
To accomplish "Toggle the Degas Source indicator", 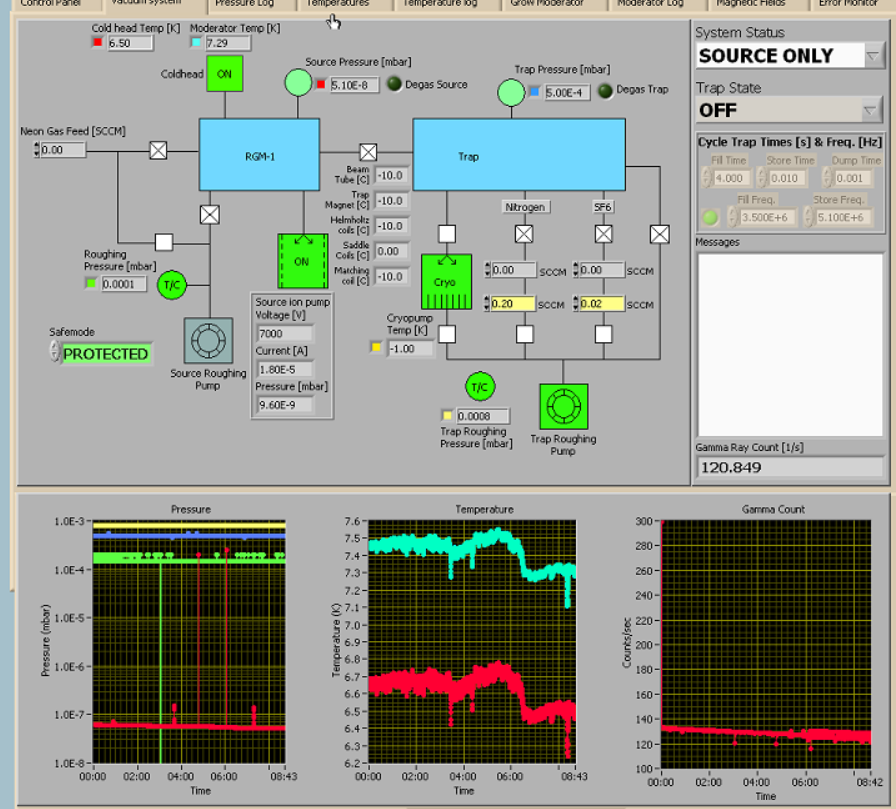I will (395, 84).
